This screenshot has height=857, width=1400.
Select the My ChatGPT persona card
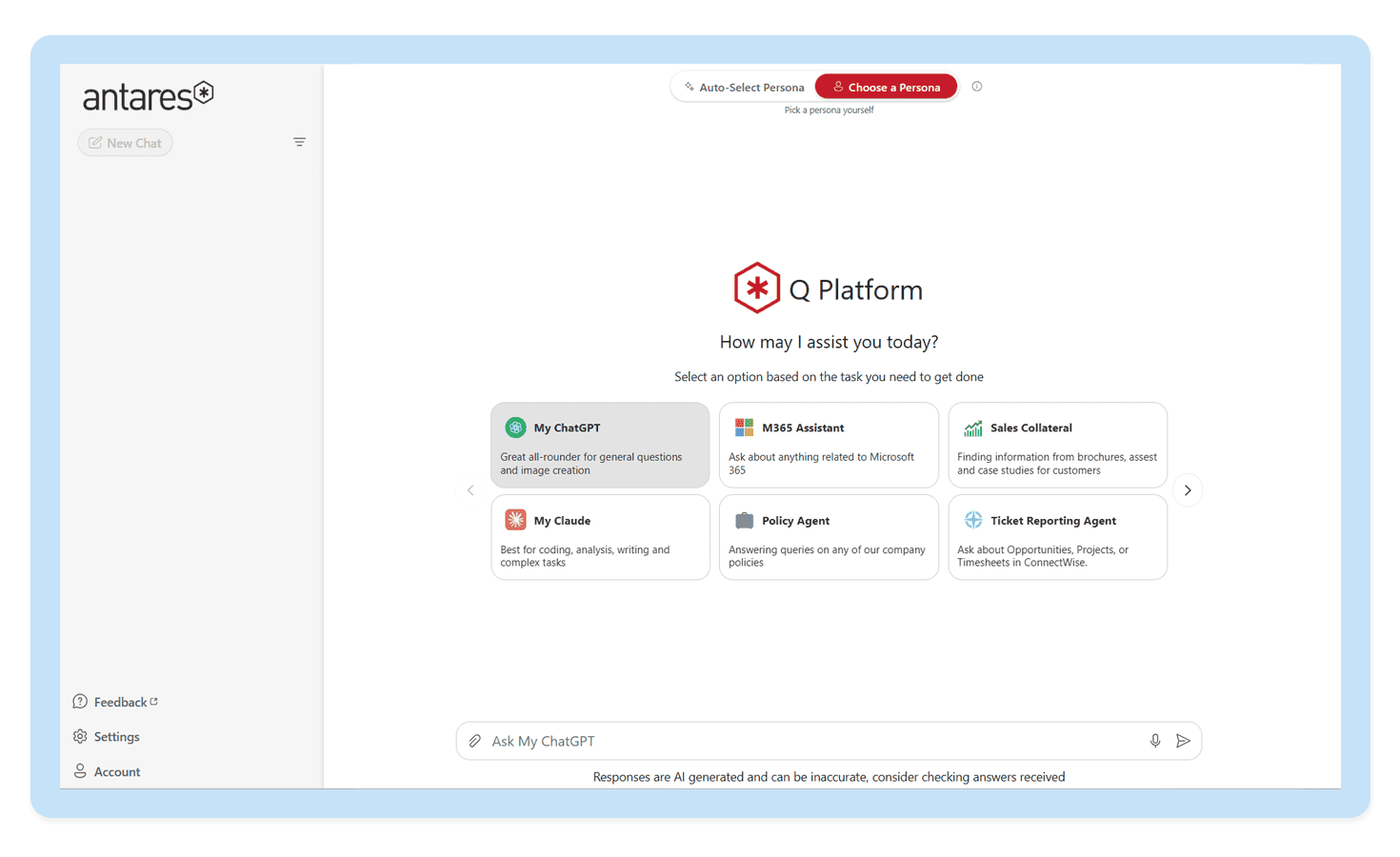(600, 445)
